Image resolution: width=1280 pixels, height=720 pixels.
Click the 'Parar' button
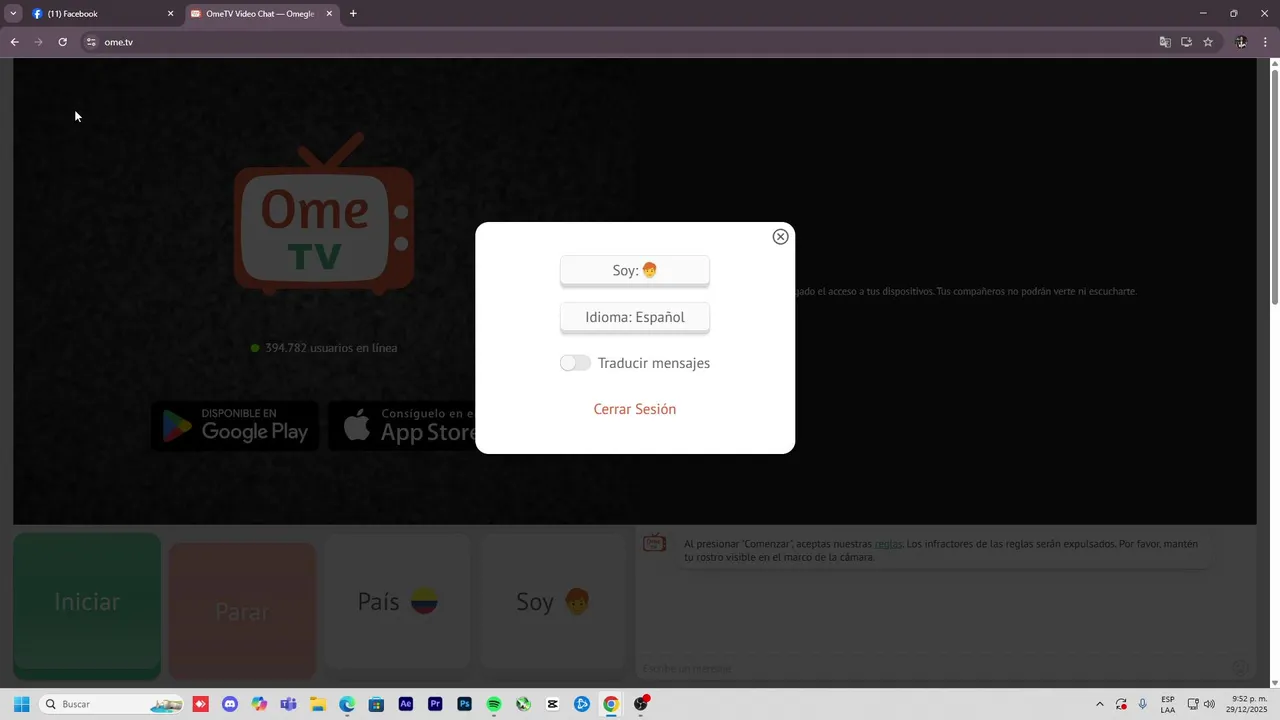click(242, 611)
